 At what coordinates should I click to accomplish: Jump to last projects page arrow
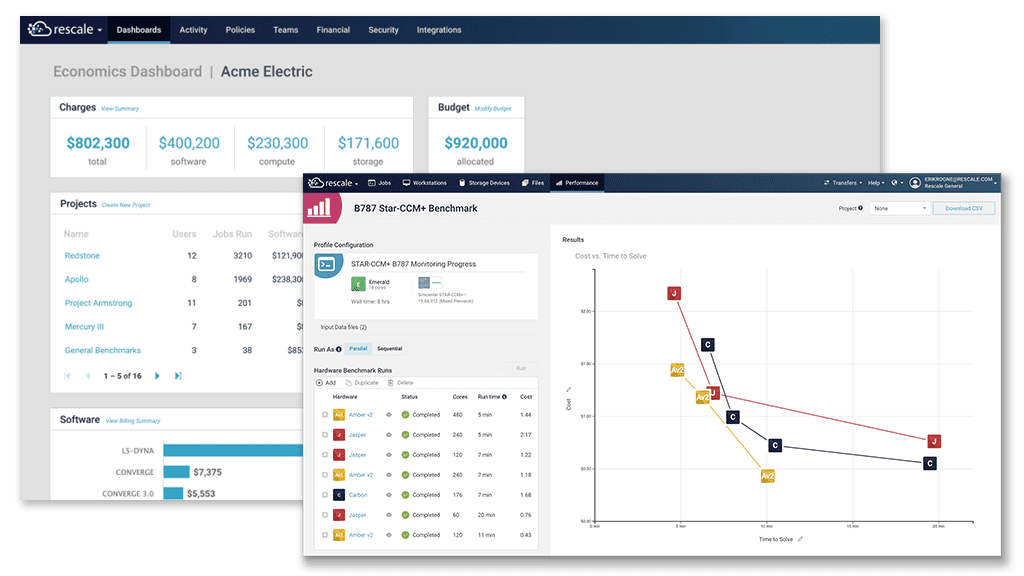[x=178, y=376]
